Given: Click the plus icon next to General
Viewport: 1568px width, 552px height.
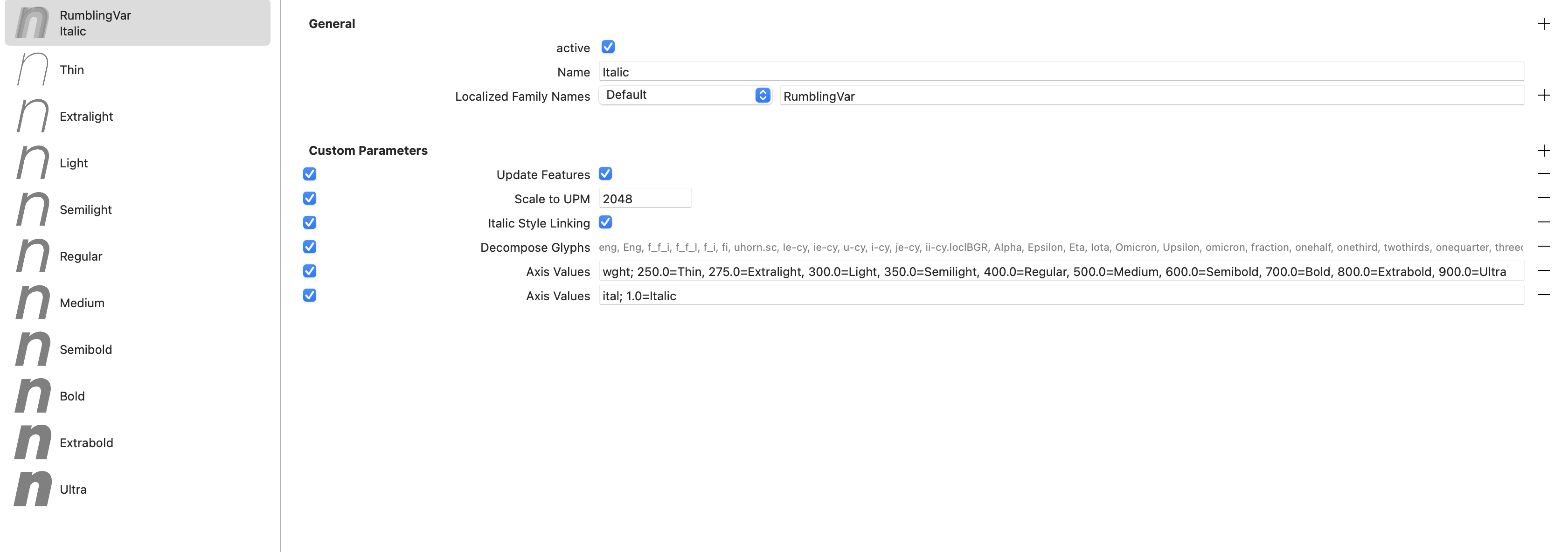Looking at the screenshot, I should (1544, 24).
